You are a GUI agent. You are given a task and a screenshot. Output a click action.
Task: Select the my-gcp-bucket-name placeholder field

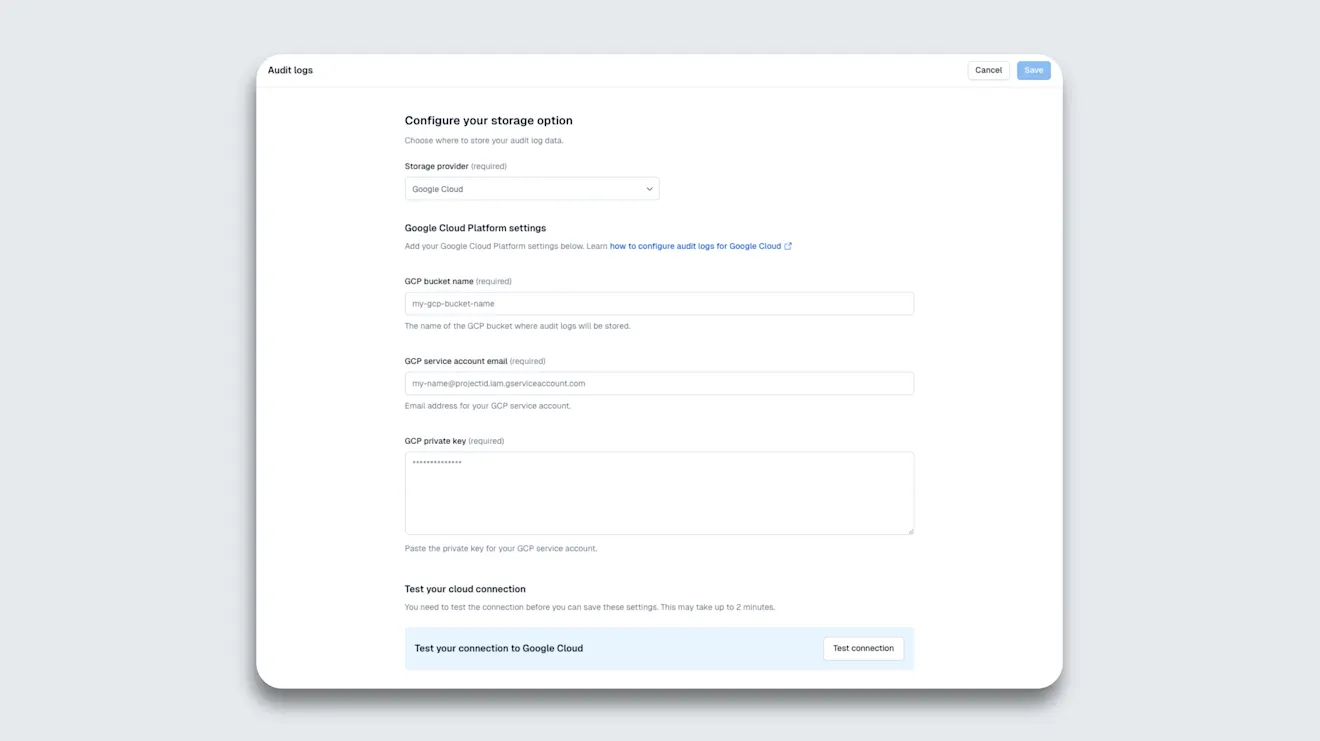click(x=659, y=303)
